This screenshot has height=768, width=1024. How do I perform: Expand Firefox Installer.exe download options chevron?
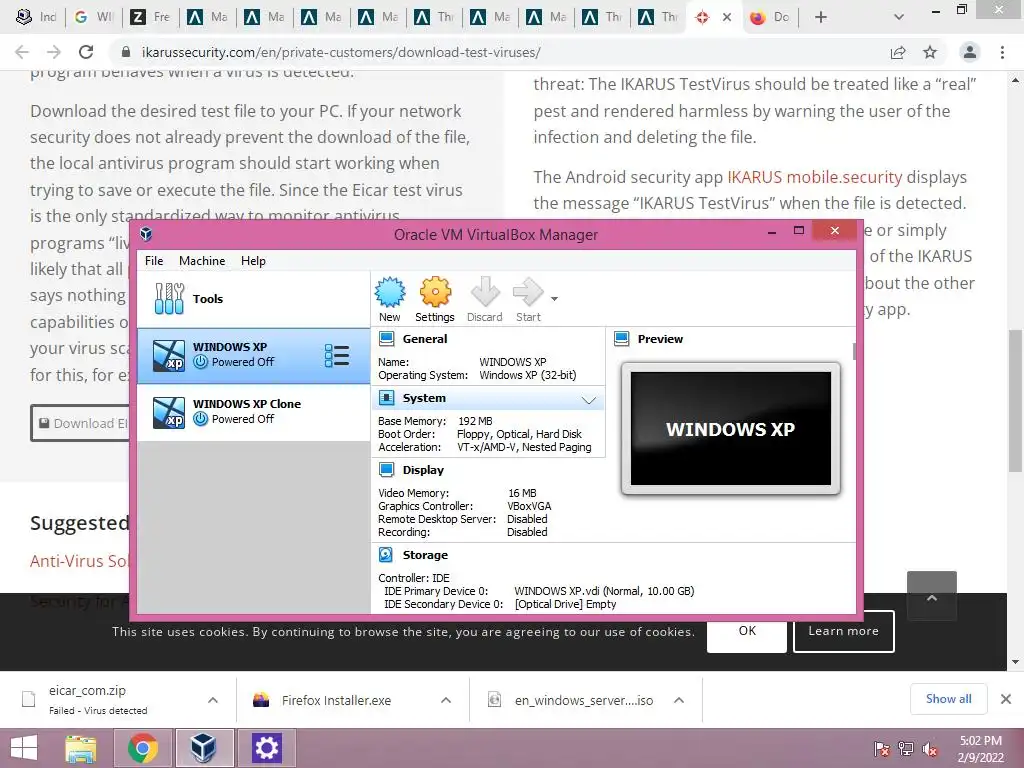[446, 700]
